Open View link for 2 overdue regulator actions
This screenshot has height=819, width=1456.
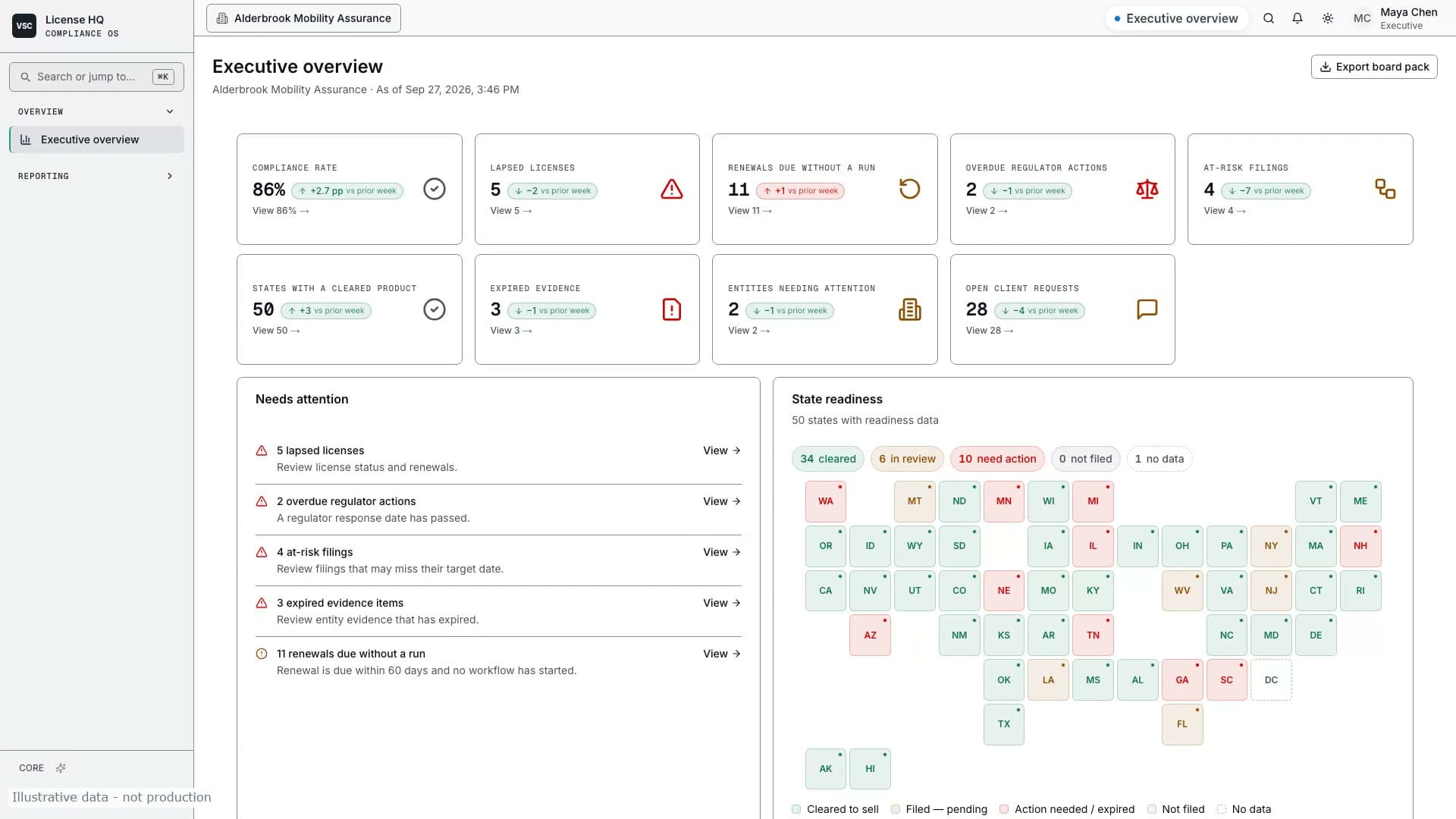click(722, 501)
